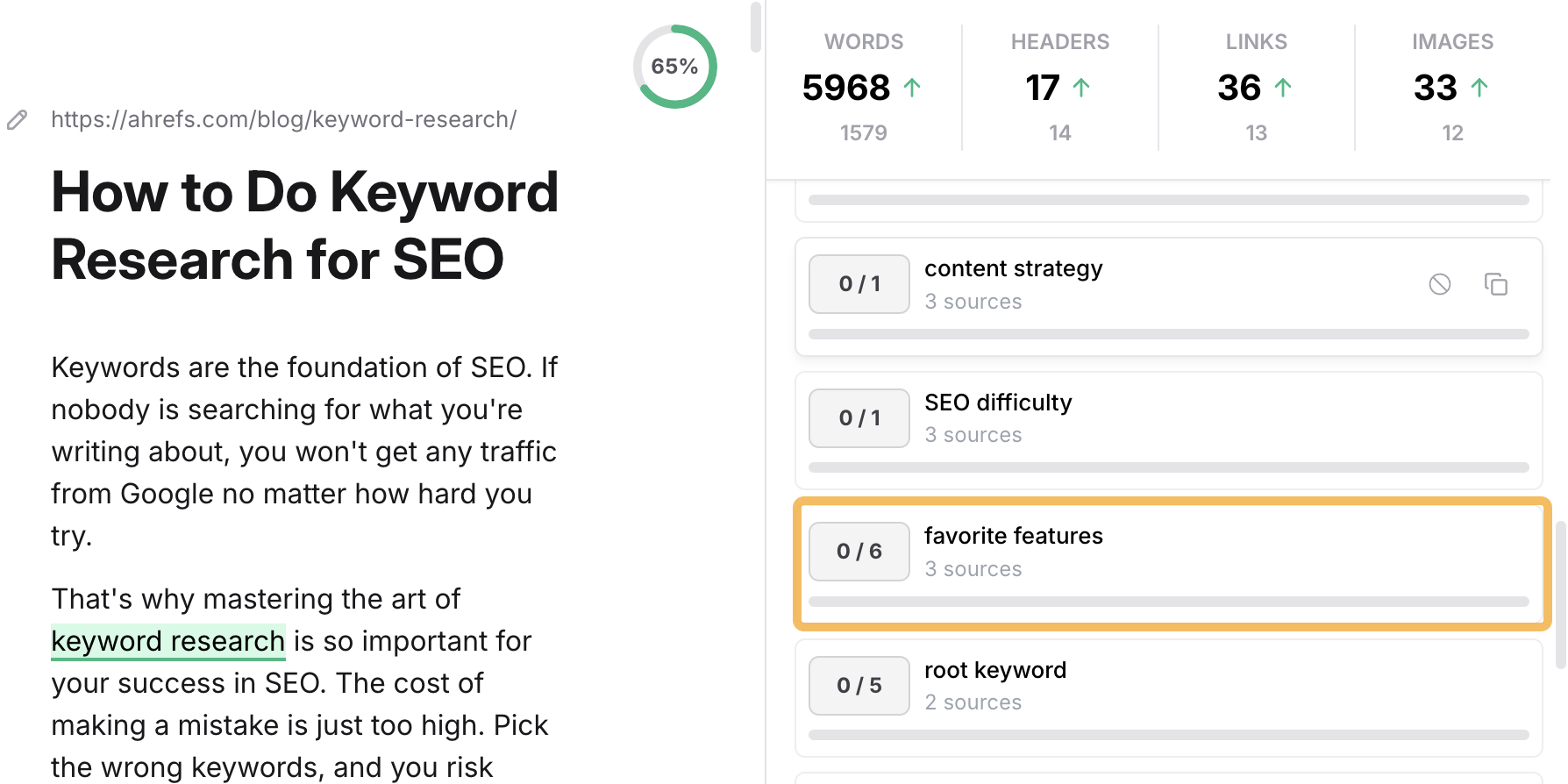Click the green arrow beside Headers count
The image size is (1568, 784).
pos(1081,88)
